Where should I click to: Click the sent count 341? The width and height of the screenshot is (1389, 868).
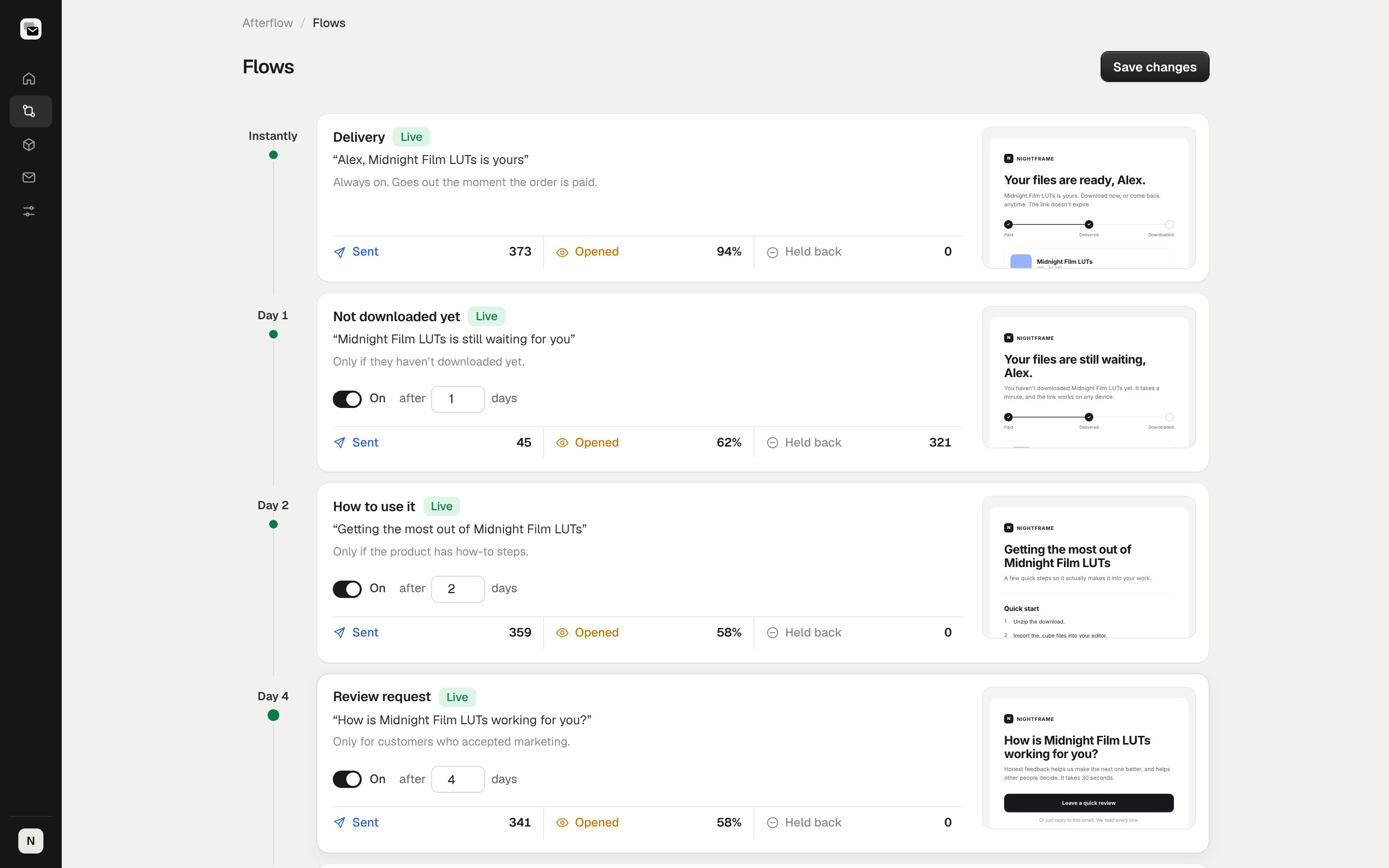pos(520,822)
